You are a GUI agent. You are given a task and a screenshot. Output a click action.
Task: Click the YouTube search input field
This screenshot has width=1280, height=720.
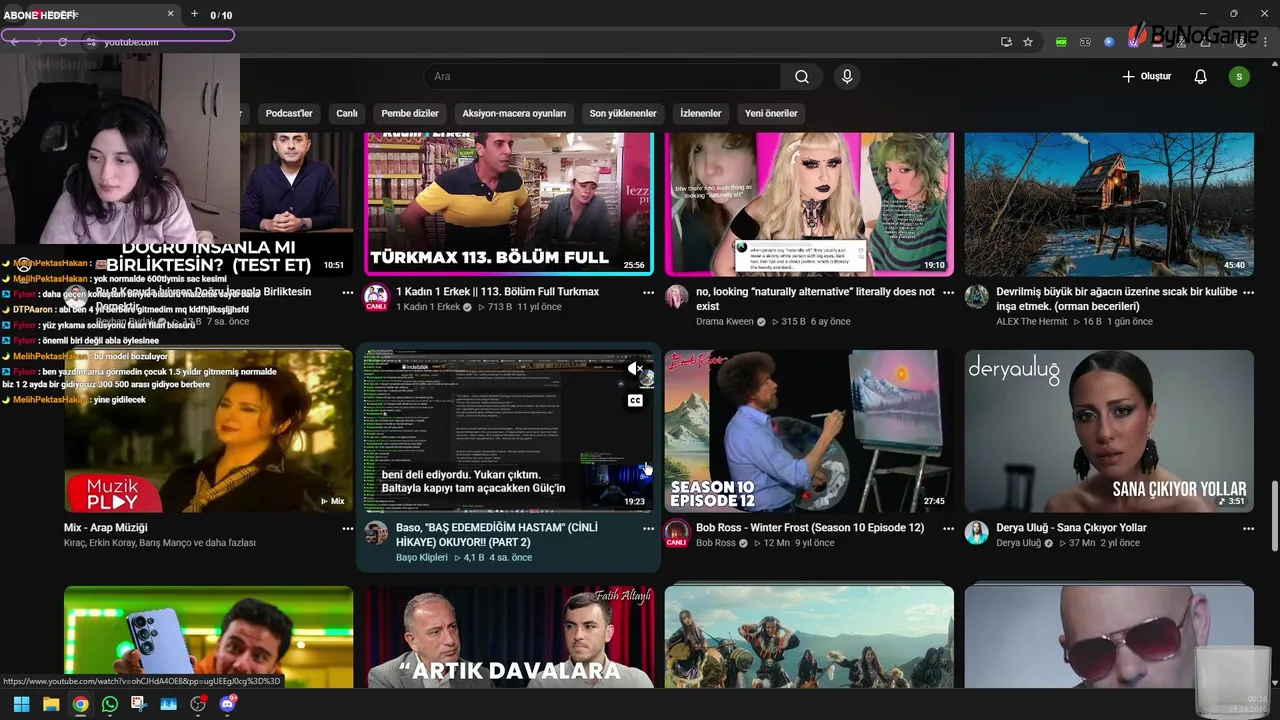coord(603,77)
